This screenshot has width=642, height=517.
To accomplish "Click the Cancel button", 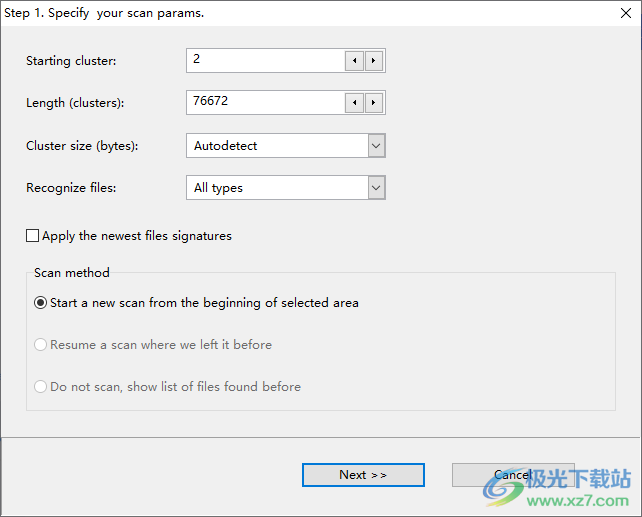I will (513, 475).
